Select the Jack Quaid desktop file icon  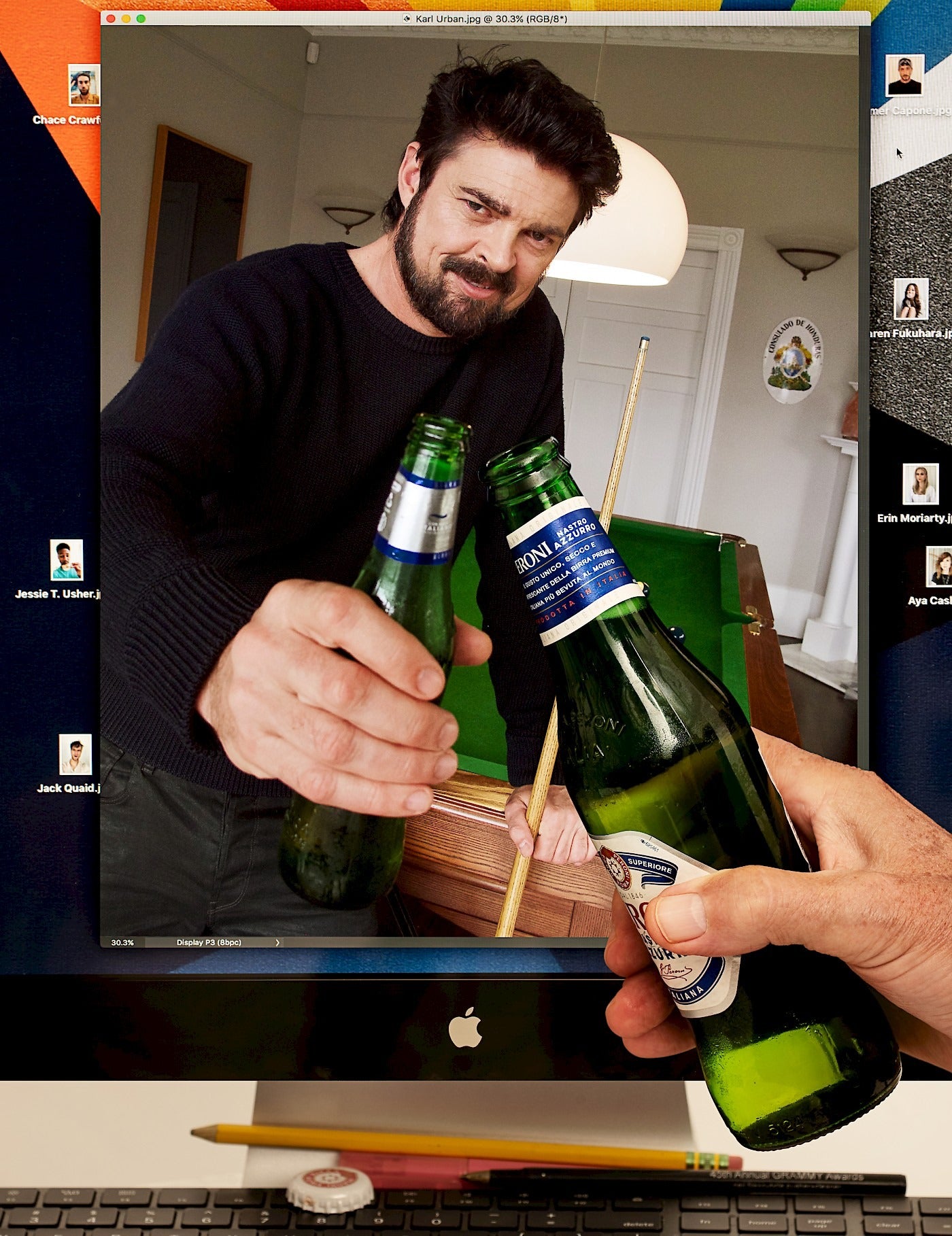[x=75, y=755]
